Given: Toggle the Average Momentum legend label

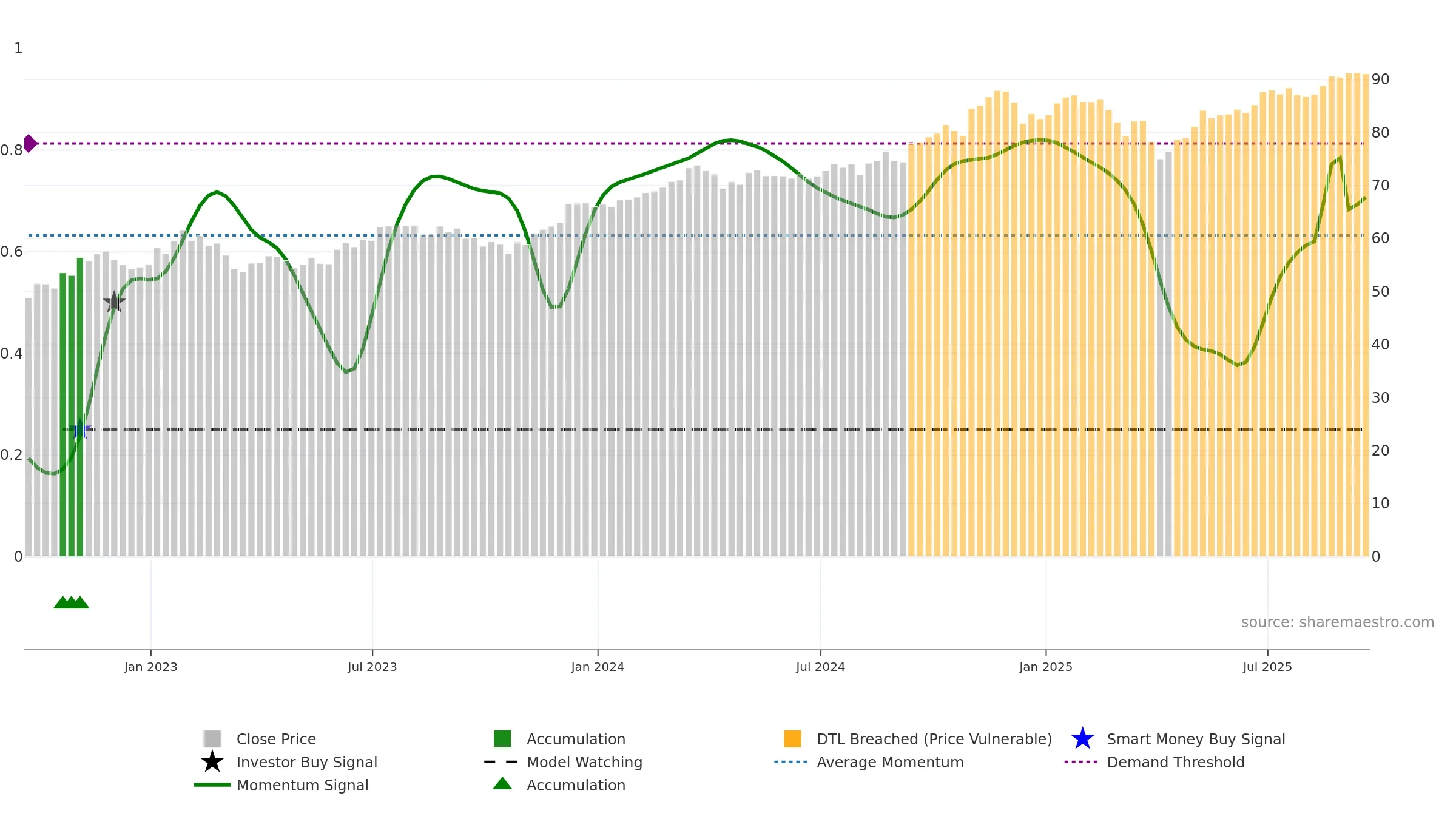Looking at the screenshot, I should point(890,762).
